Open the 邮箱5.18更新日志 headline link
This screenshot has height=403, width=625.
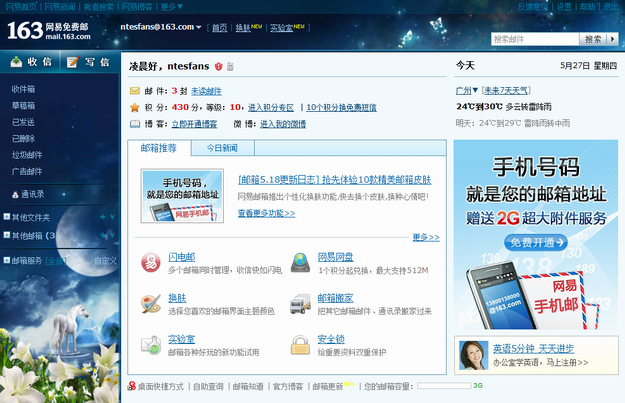click(x=334, y=180)
